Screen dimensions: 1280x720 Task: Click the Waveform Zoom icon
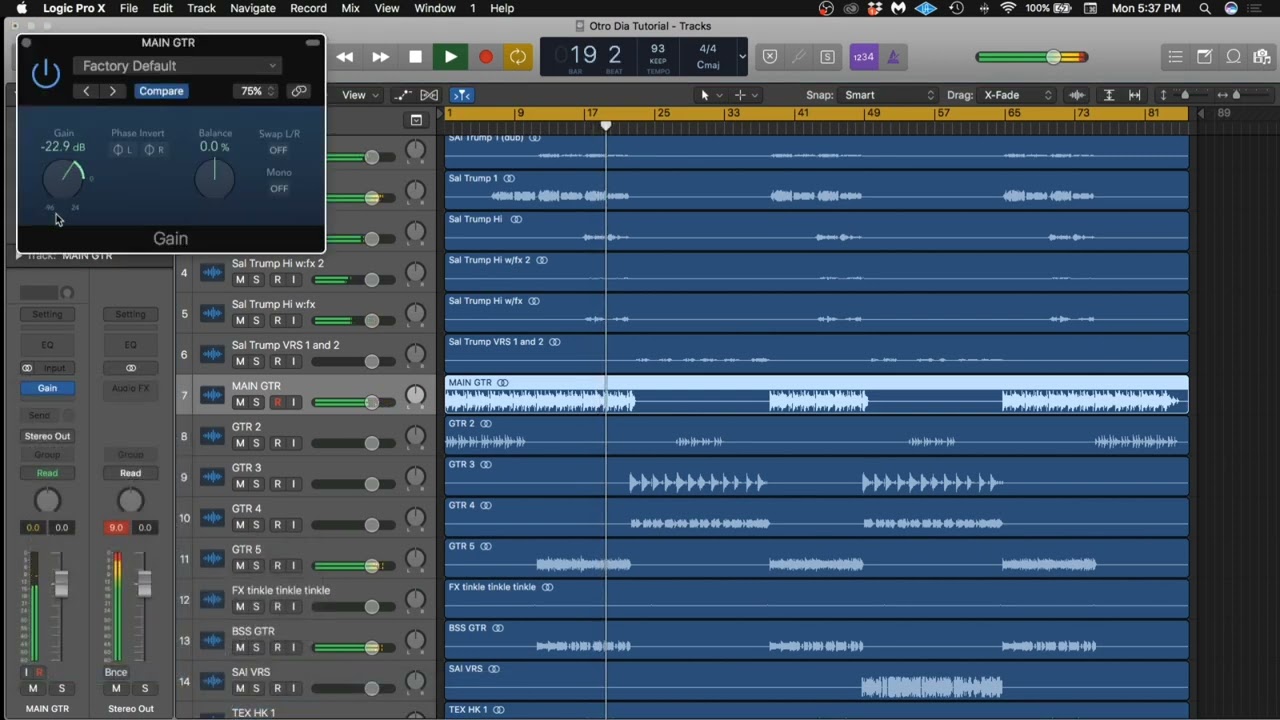pos(1077,95)
